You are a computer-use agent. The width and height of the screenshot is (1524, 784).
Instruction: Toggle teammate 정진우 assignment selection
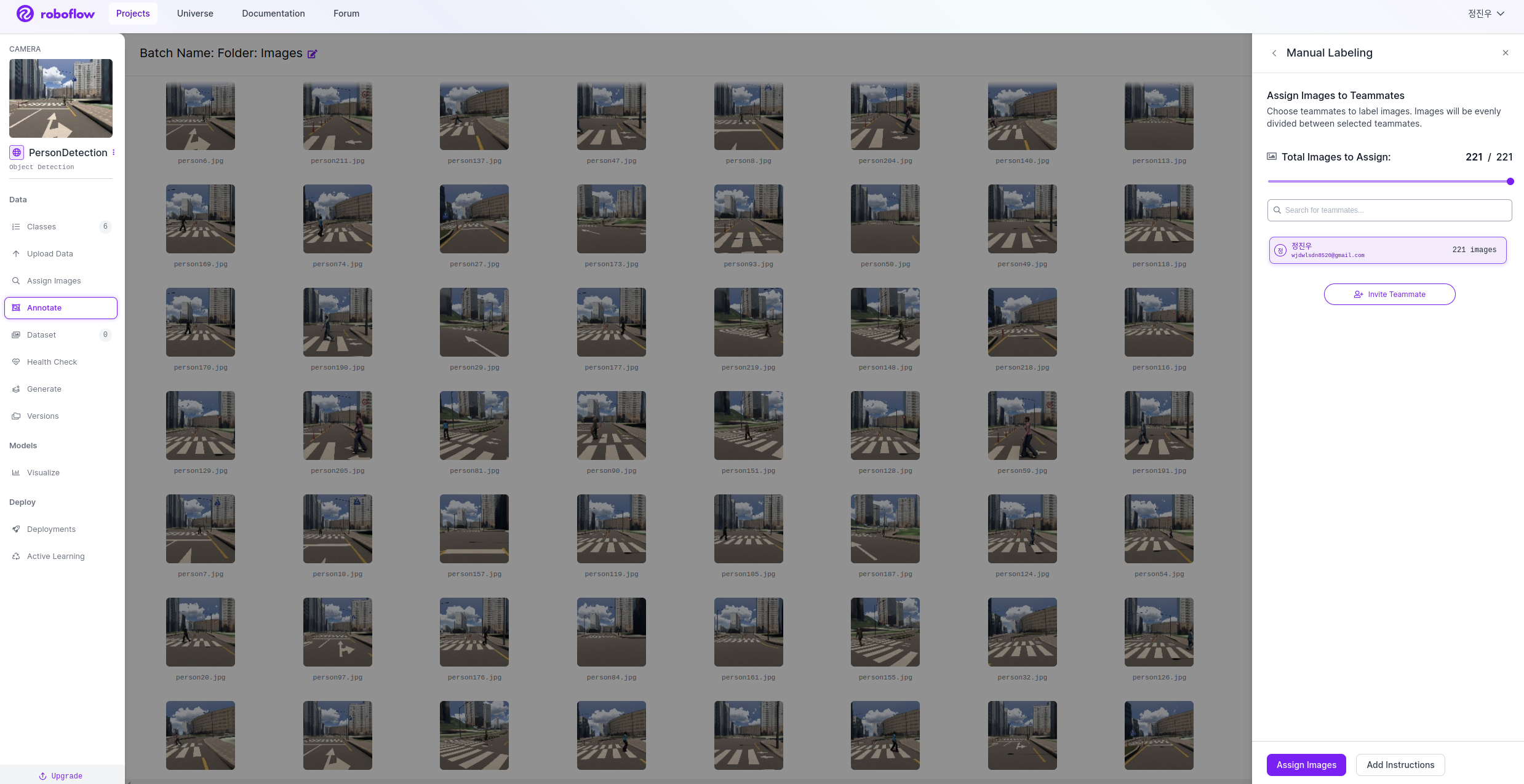1387,250
